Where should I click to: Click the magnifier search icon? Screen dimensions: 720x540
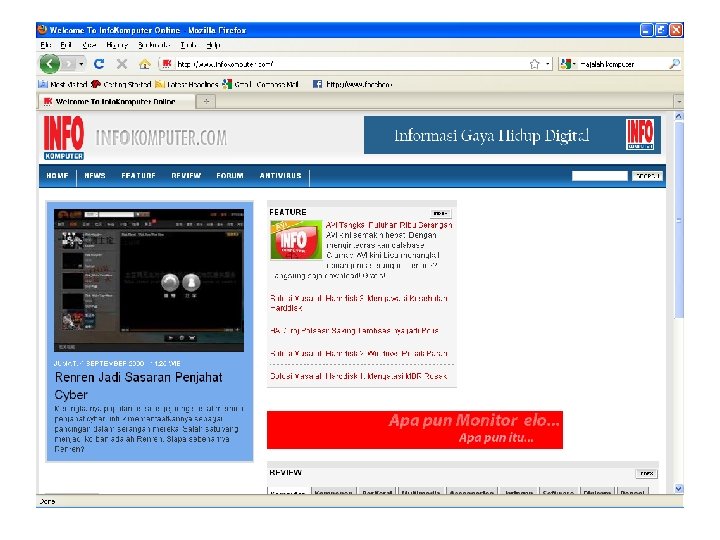(x=674, y=64)
